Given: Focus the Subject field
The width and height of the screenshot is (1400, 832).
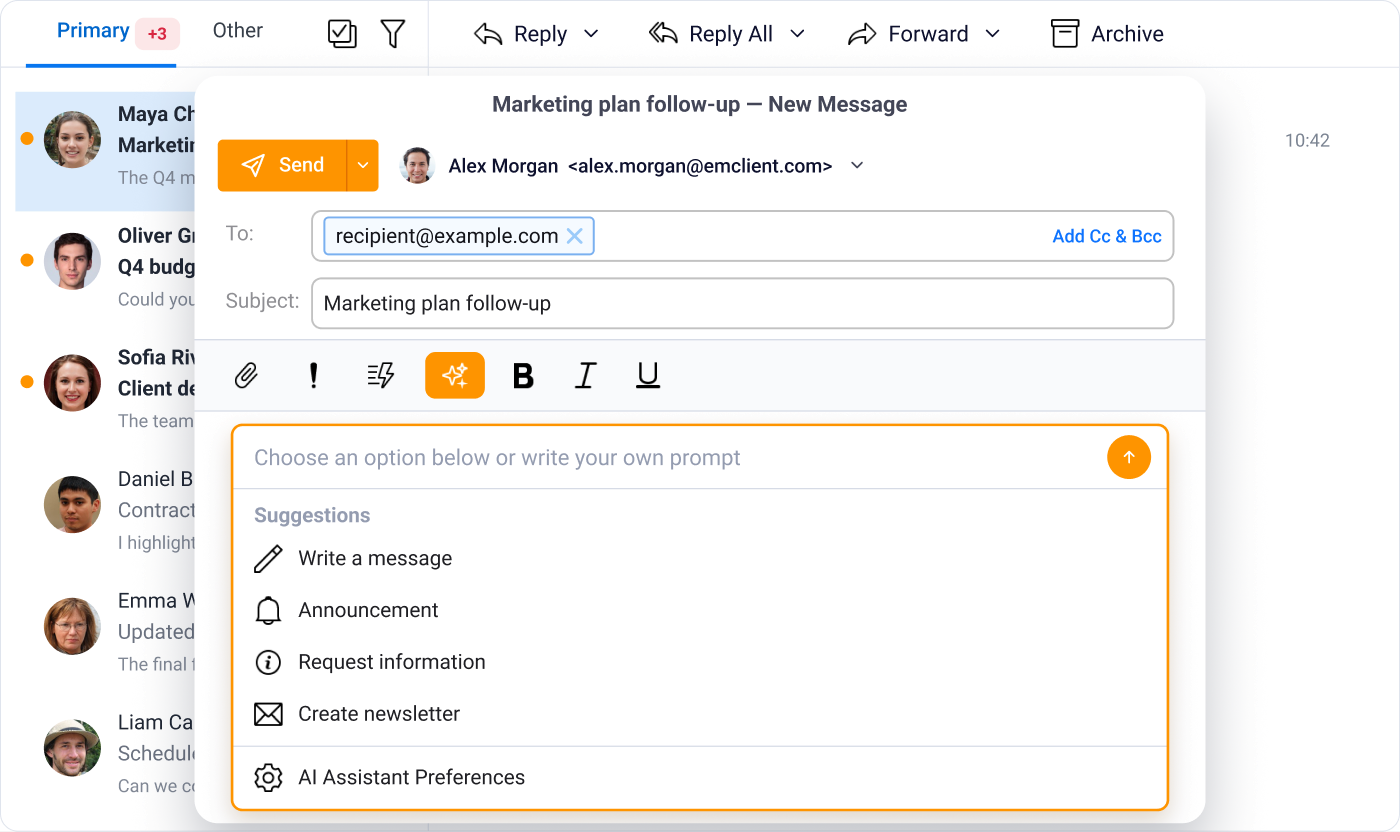Looking at the screenshot, I should [x=742, y=303].
